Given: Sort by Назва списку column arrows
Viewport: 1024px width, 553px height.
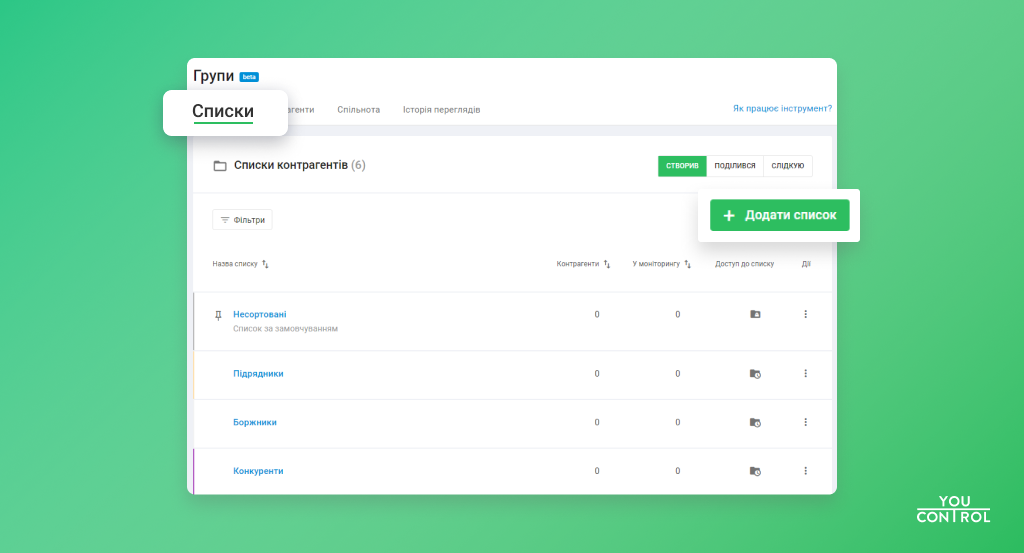Looking at the screenshot, I should [265, 264].
